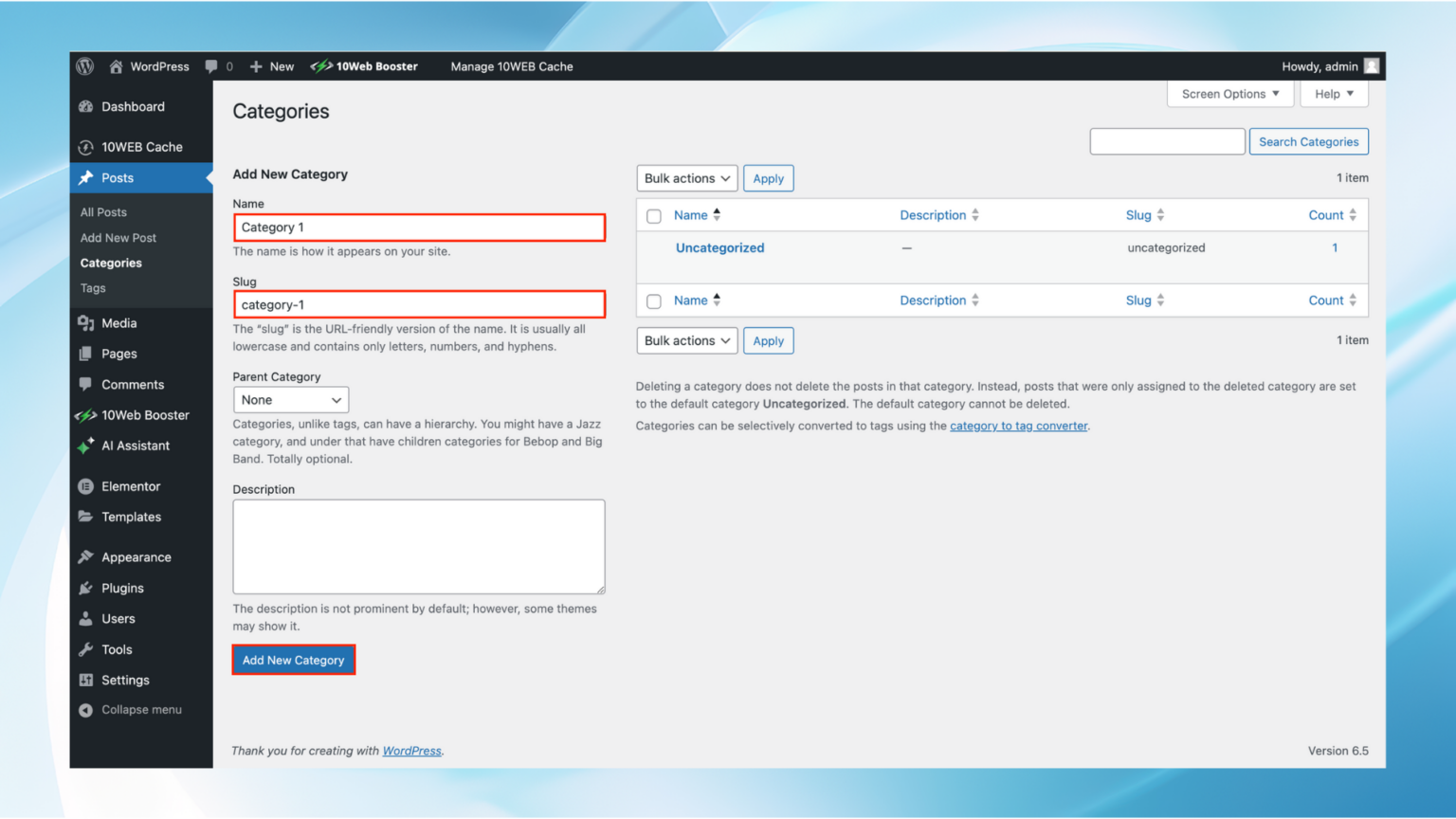Click the Appearance brush icon

pos(86,556)
